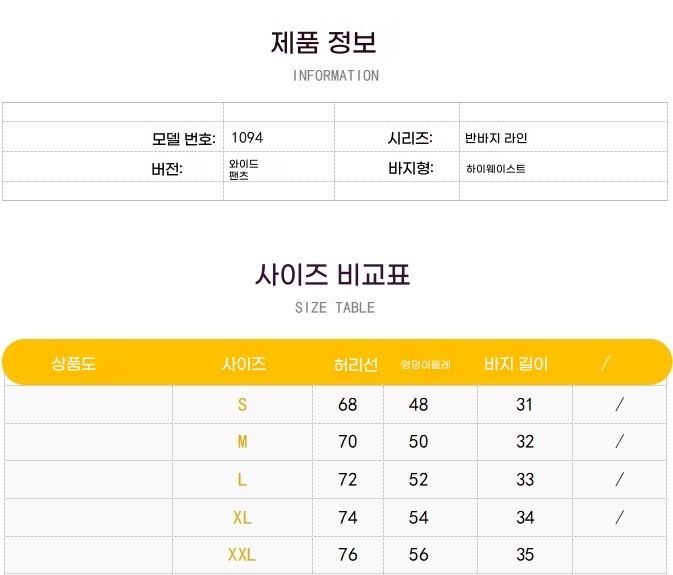Click waist value 76 in XXL row
673x575 pixels.
[x=348, y=554]
